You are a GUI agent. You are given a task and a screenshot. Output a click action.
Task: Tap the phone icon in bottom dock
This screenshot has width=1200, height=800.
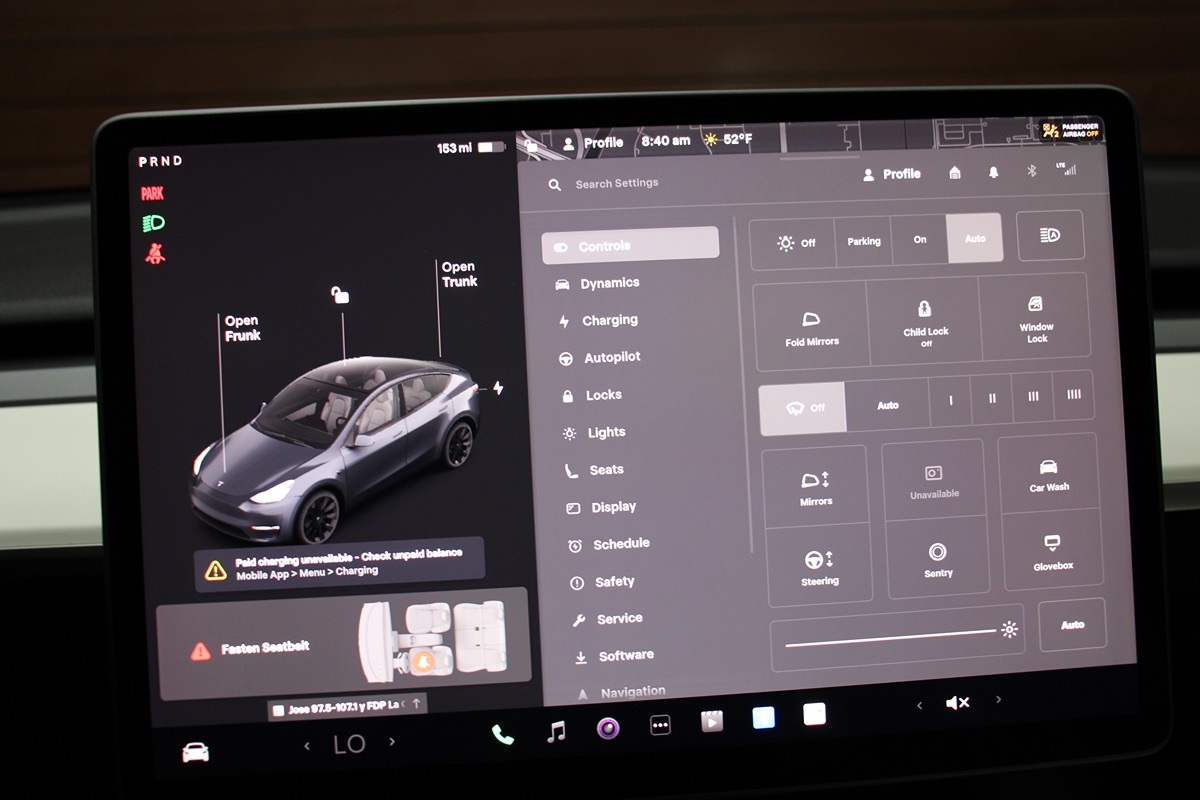pyautogui.click(x=502, y=735)
